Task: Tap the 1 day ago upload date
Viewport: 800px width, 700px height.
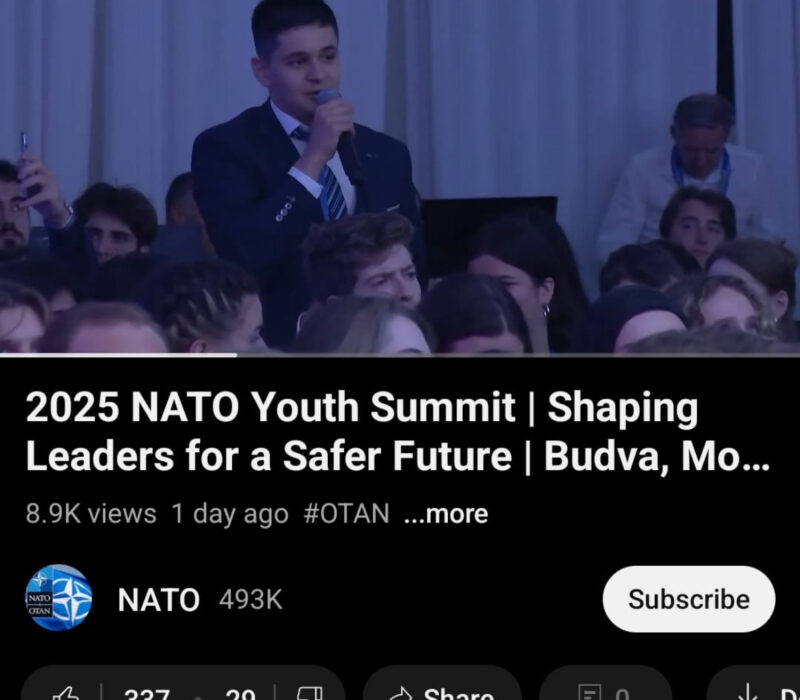Action: click(230, 514)
